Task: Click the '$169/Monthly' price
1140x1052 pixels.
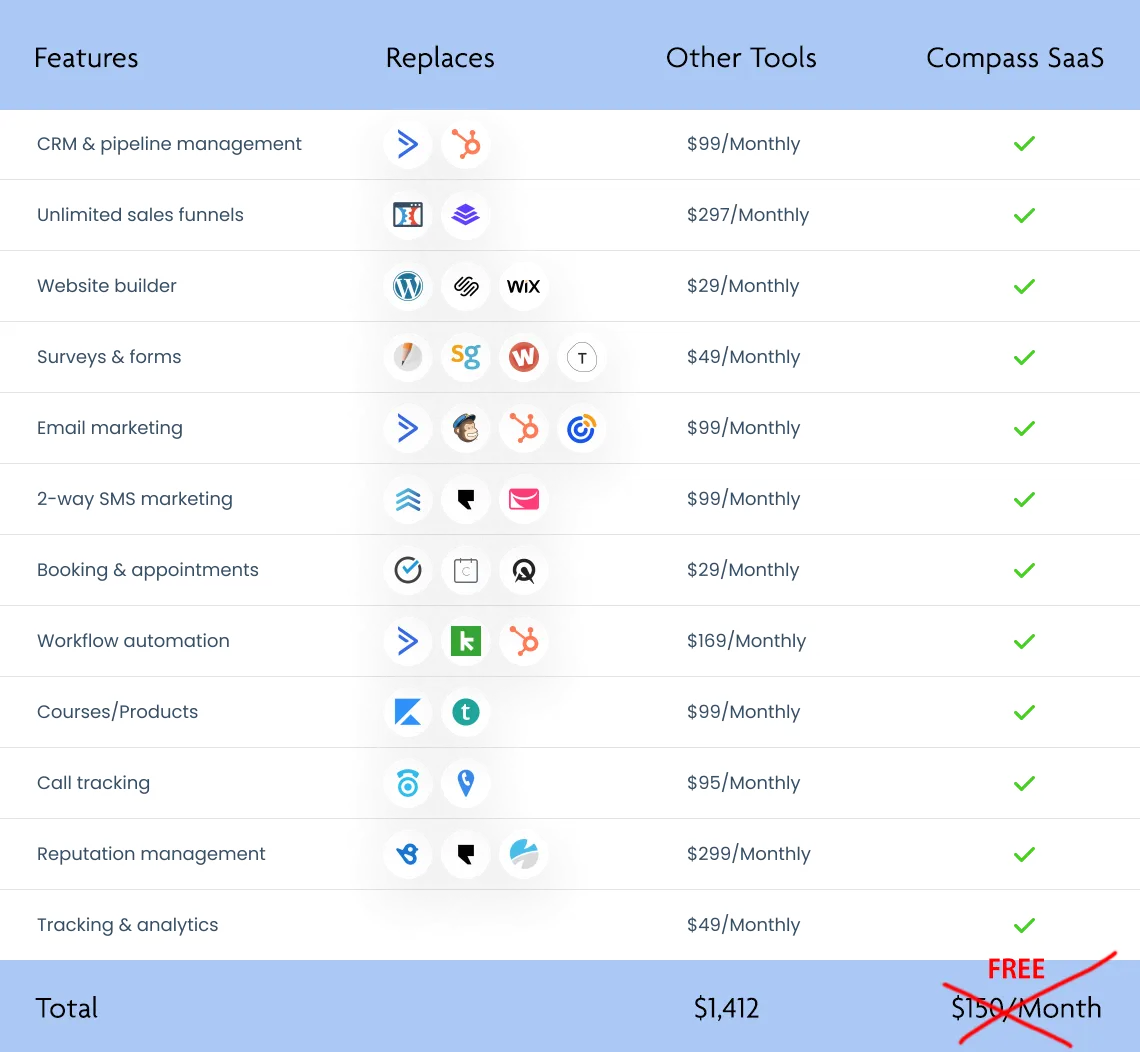Action: pyautogui.click(x=747, y=641)
